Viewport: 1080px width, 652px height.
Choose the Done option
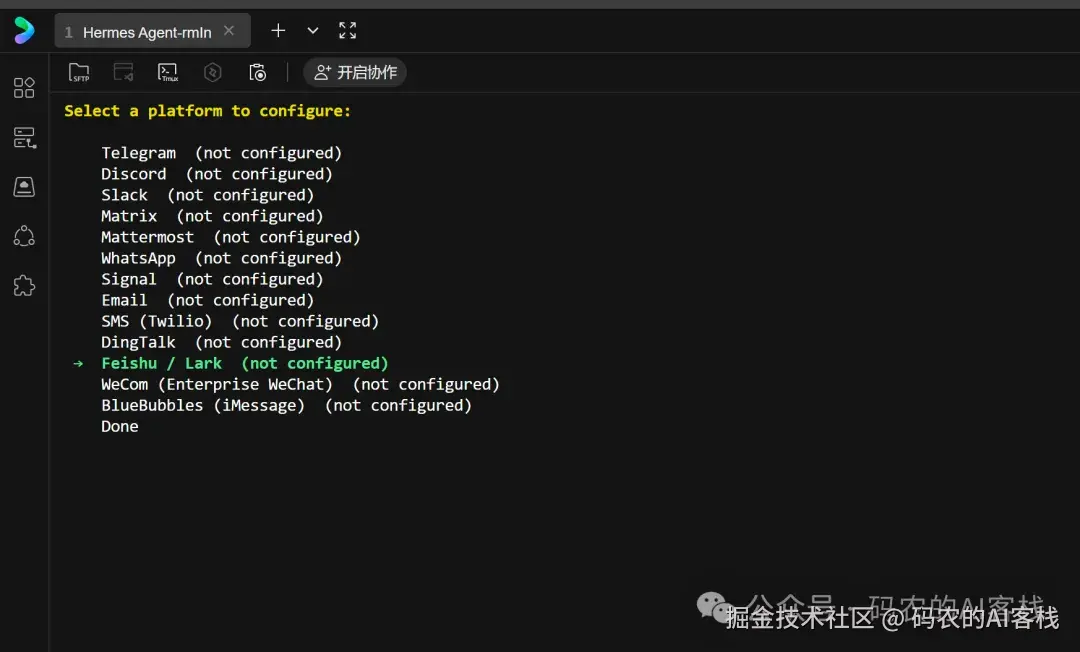120,427
